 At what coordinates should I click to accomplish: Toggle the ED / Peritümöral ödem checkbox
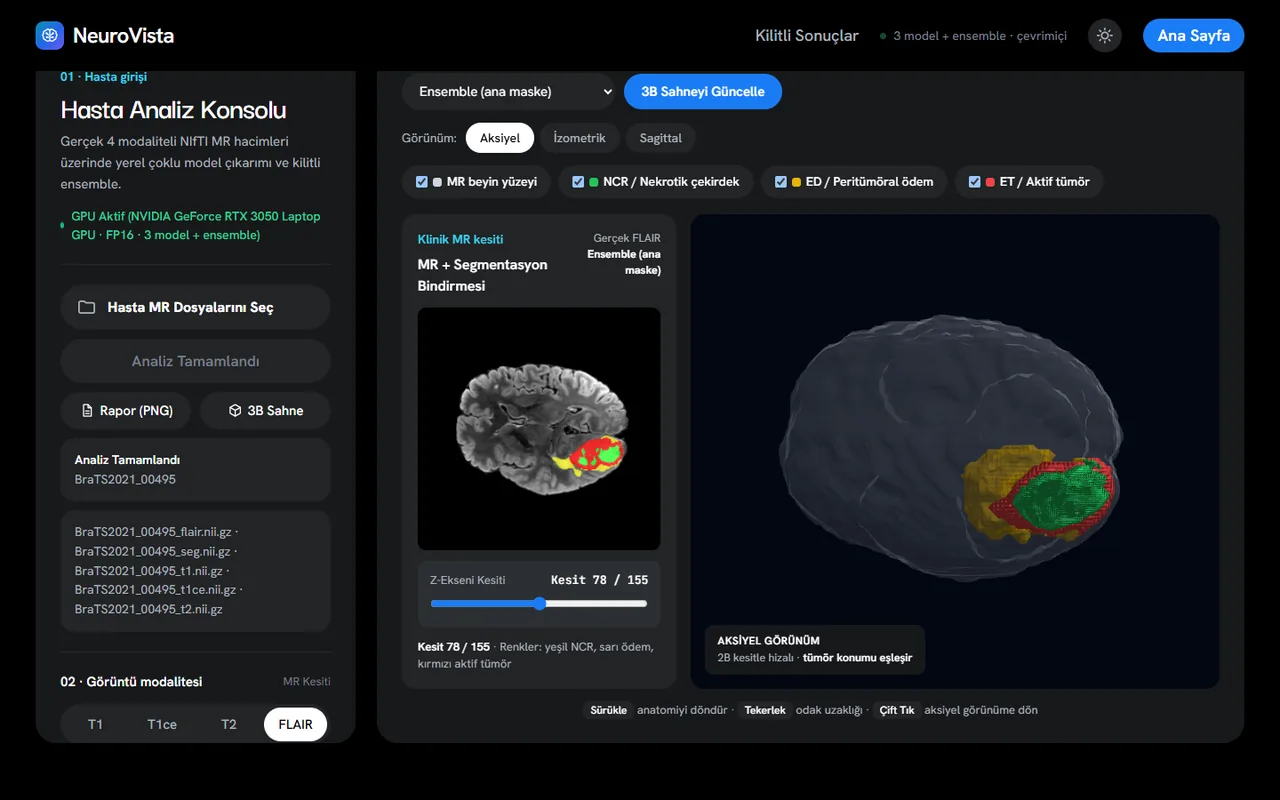tap(780, 182)
